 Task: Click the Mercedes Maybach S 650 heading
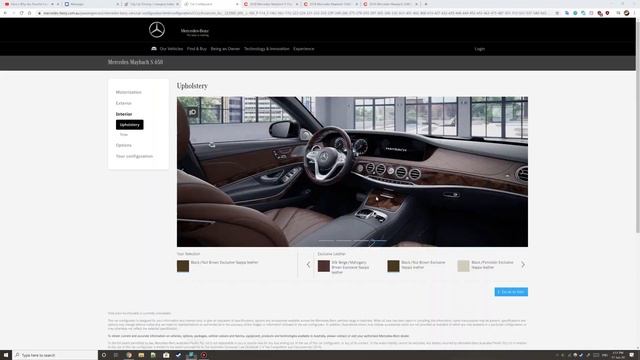pos(136,62)
